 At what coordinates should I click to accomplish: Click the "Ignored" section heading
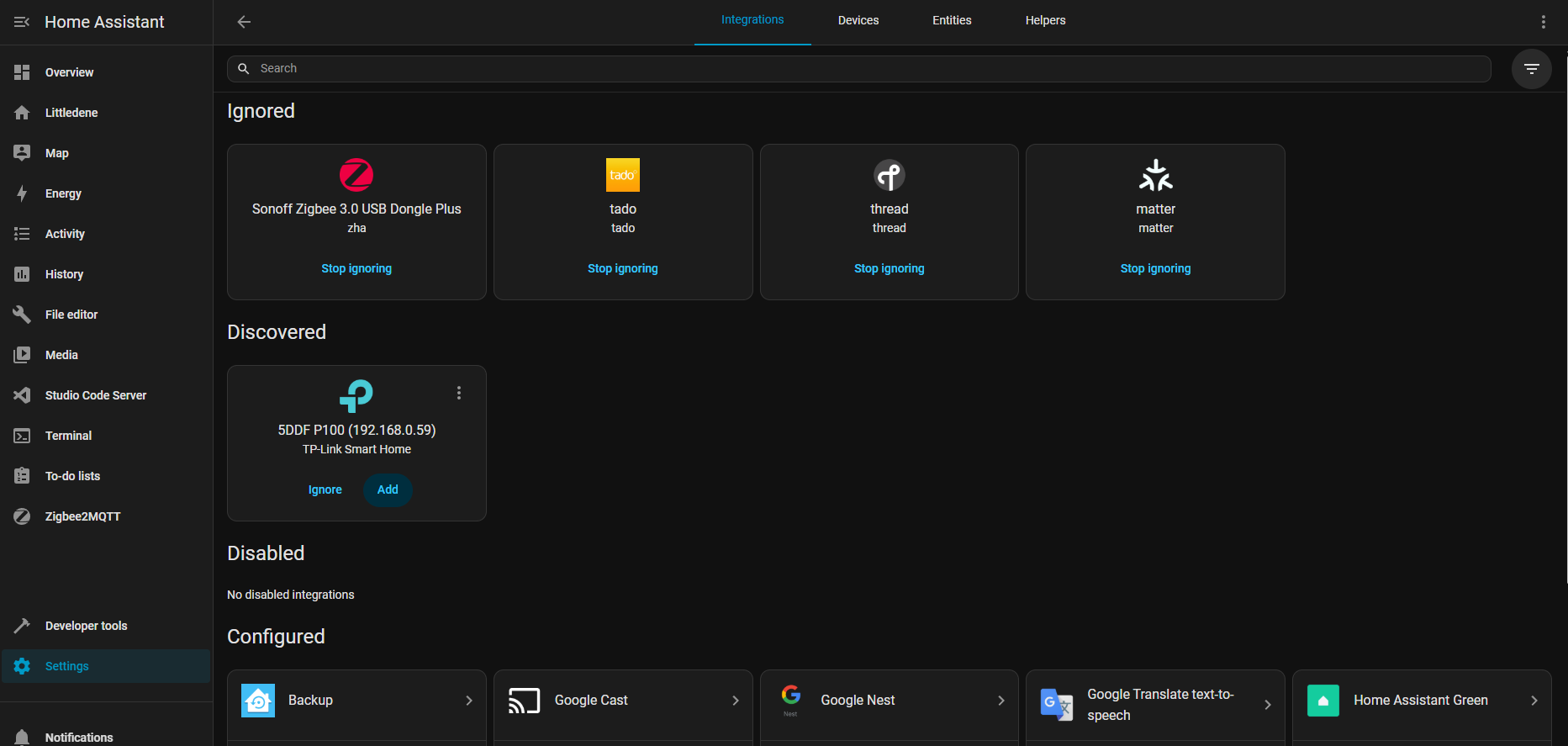click(261, 111)
